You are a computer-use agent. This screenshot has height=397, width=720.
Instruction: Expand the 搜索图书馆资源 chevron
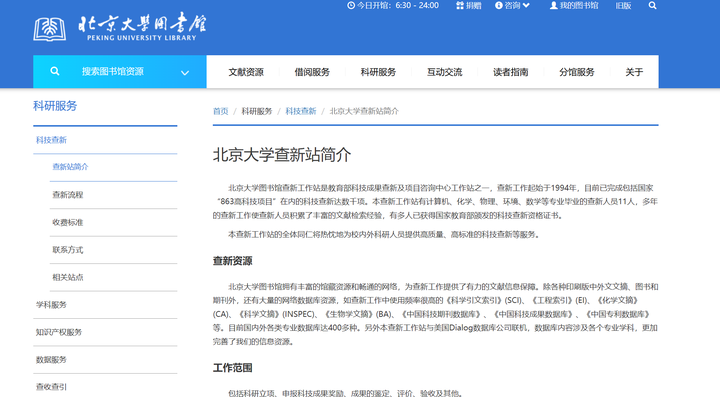click(185, 73)
